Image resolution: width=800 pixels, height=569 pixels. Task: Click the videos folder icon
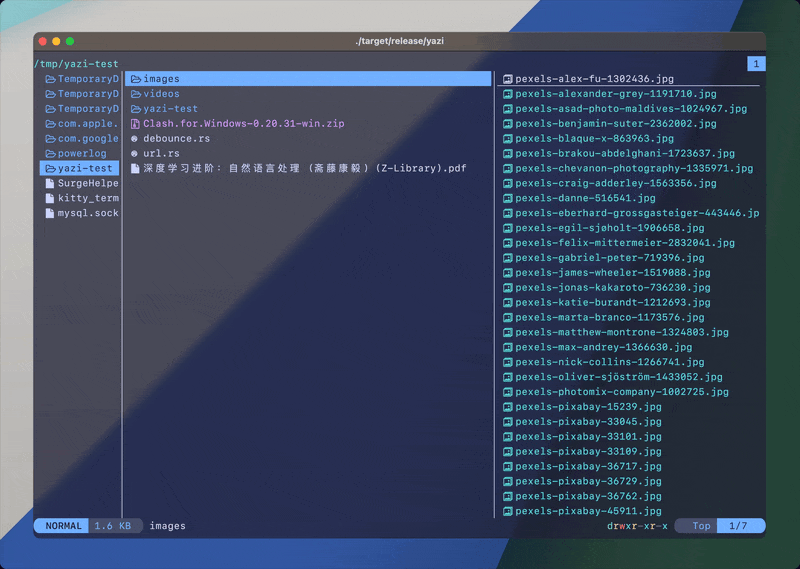tap(135, 94)
